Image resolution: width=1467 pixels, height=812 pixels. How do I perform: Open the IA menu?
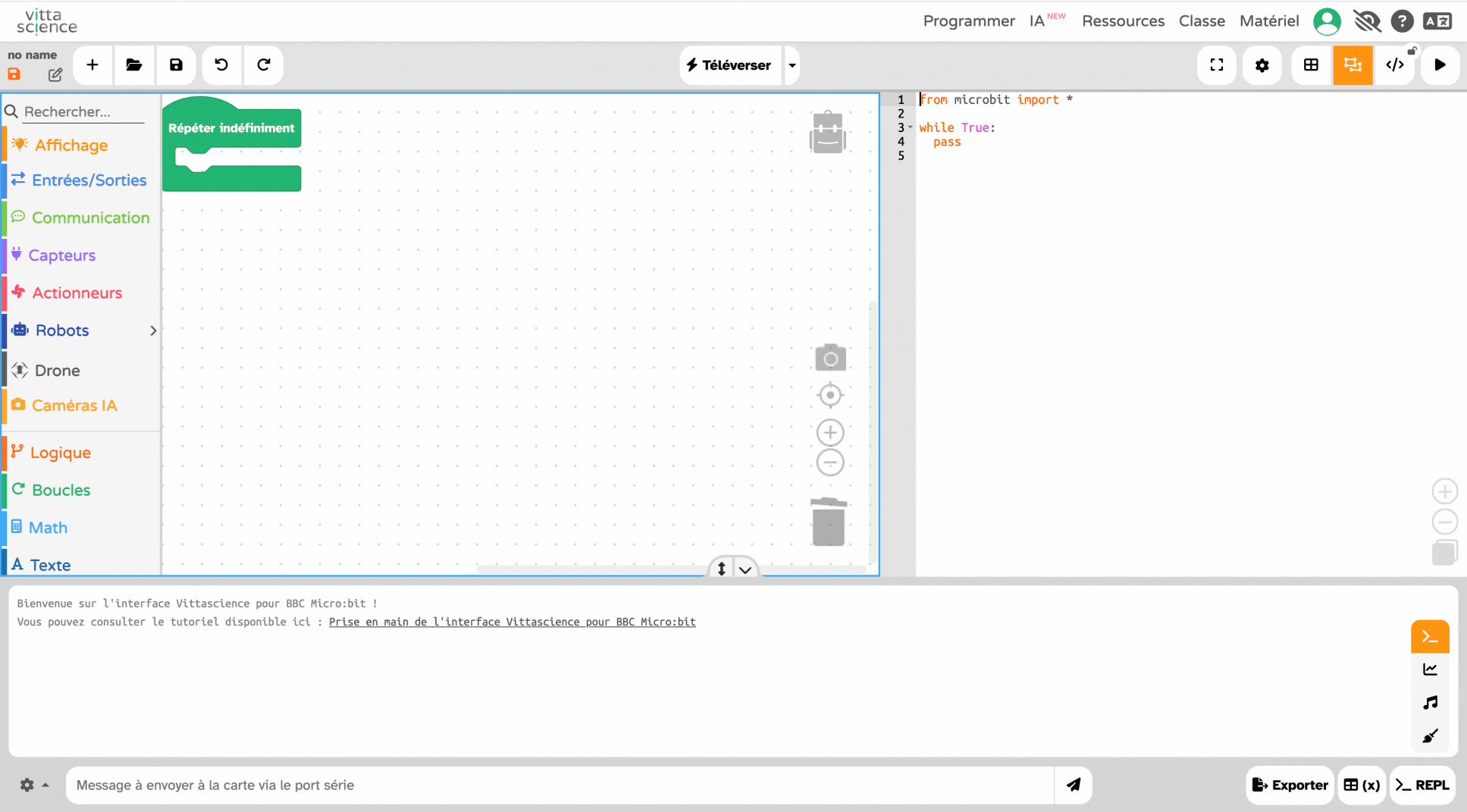tap(1047, 21)
